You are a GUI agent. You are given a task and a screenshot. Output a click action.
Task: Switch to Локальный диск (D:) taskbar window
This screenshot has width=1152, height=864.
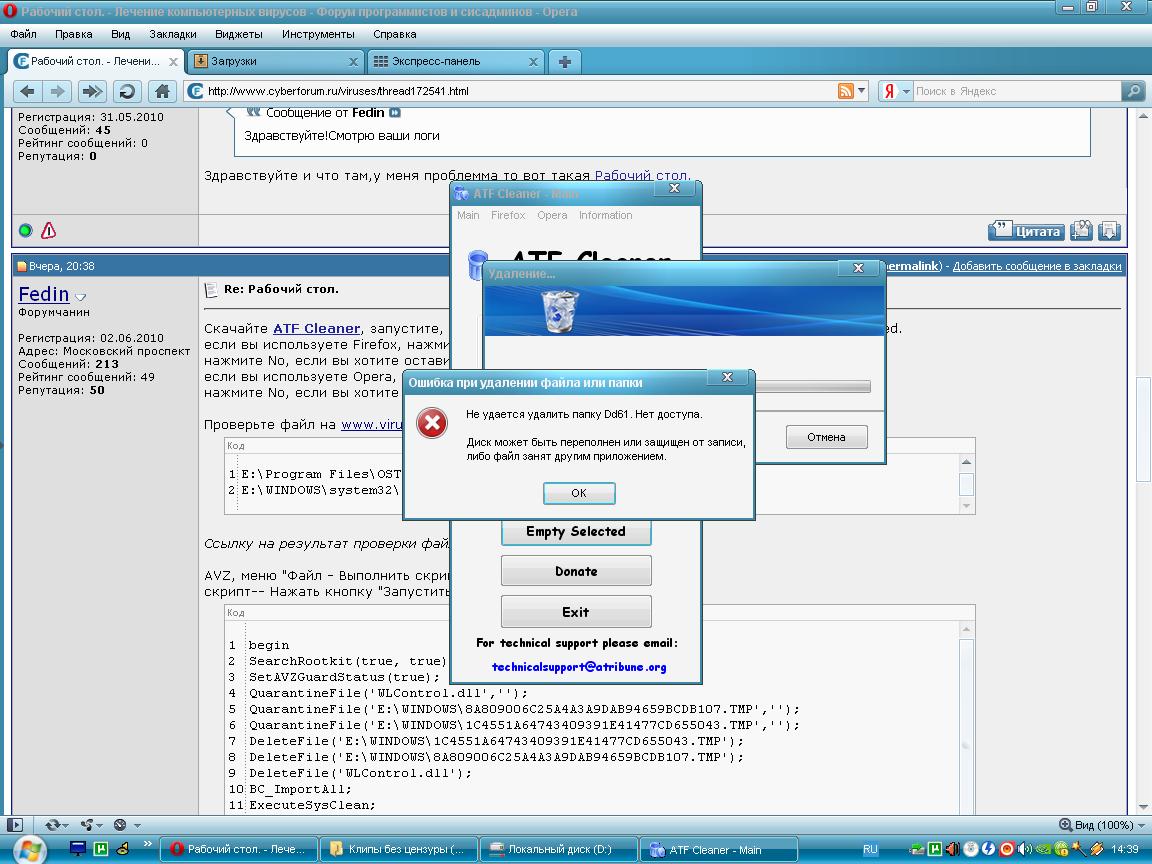558,849
